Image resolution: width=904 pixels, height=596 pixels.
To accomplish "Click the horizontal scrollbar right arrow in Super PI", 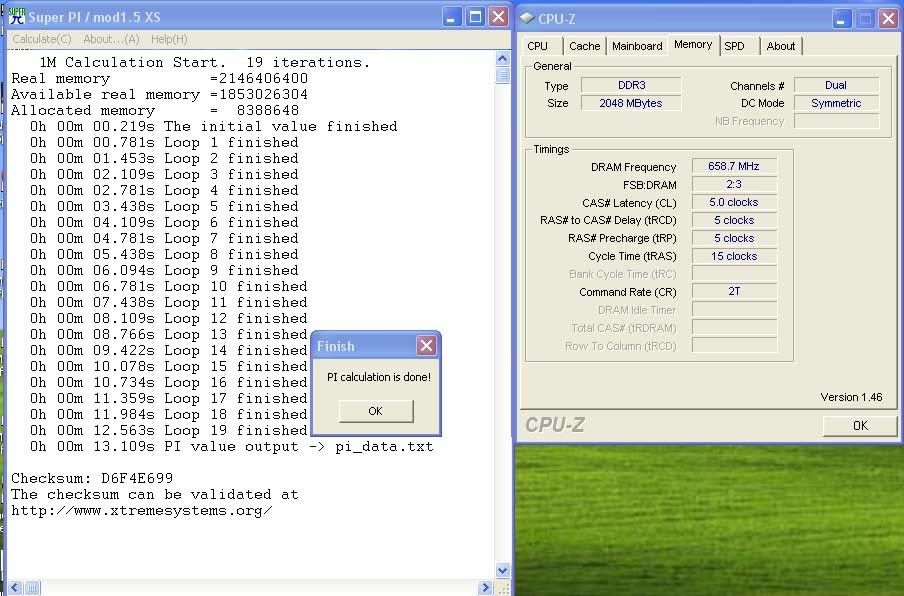I will [485, 587].
